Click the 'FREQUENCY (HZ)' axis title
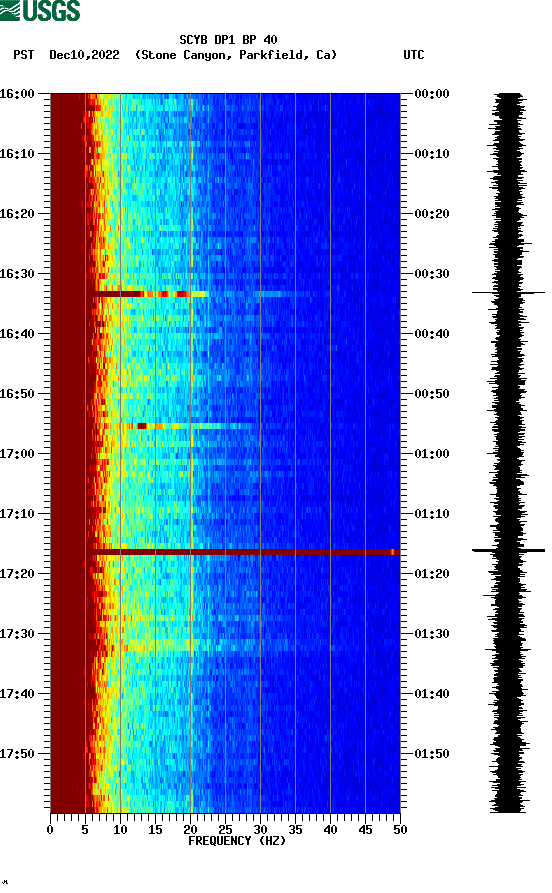 [237, 841]
